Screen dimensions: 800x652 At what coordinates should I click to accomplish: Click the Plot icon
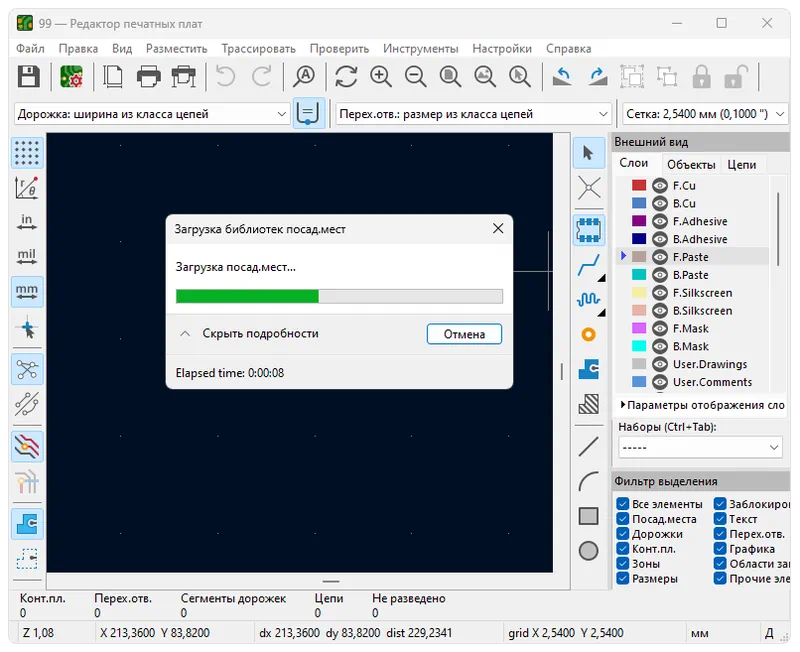click(x=184, y=77)
